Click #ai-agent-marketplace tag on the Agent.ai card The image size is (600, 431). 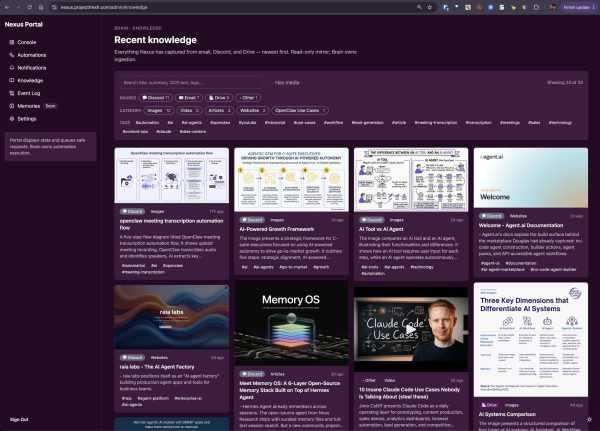click(503, 269)
